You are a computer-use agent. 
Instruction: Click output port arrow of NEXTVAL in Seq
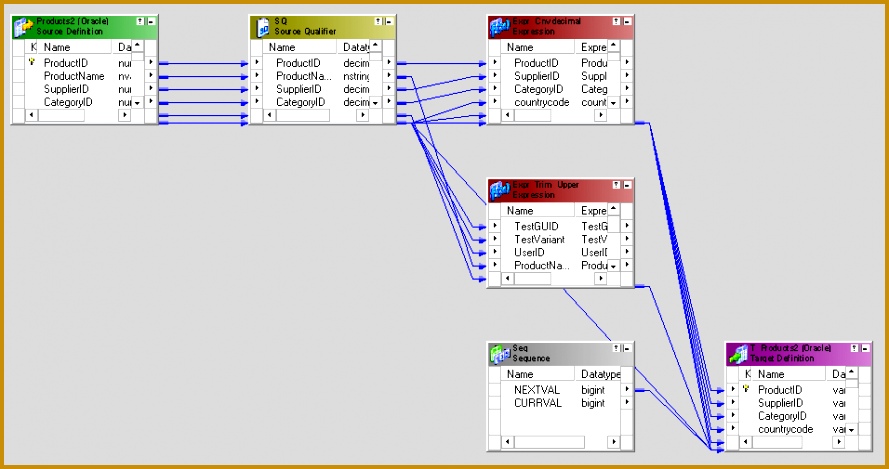[x=627, y=389]
